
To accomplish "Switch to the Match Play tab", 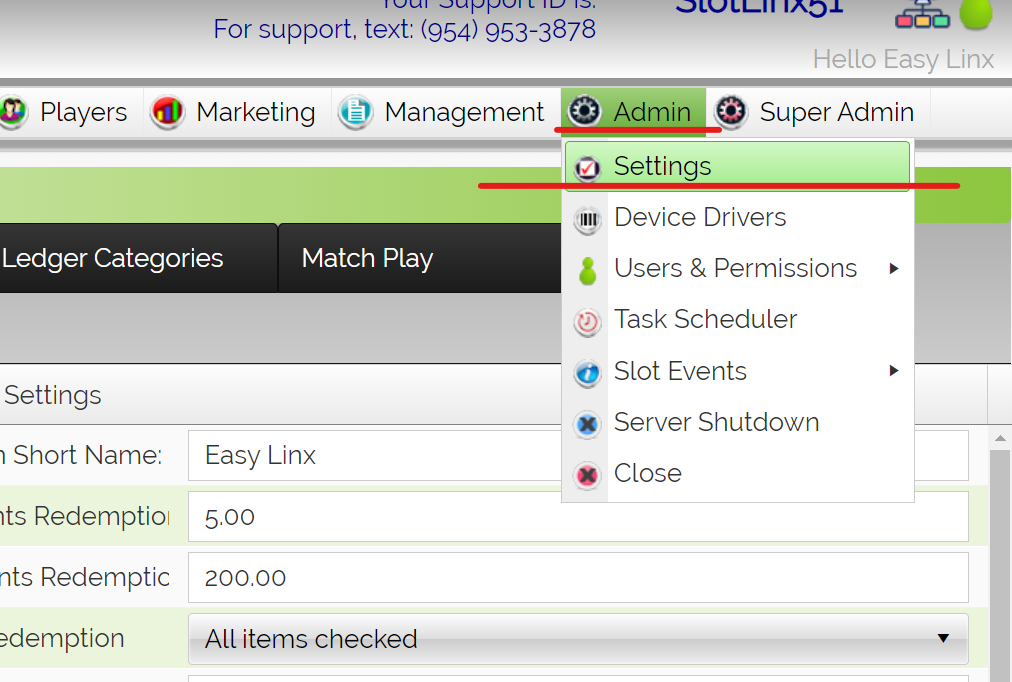I will pos(420,258).
